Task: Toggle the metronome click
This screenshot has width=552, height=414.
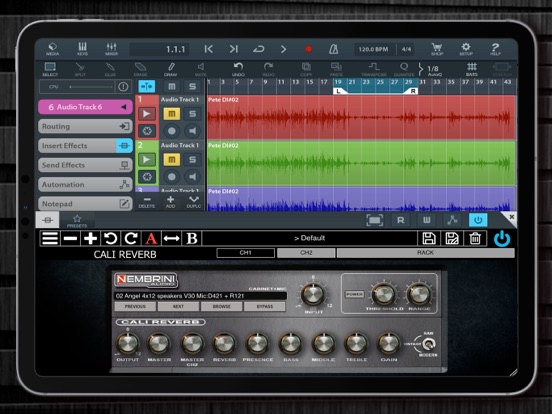Action: [333, 49]
